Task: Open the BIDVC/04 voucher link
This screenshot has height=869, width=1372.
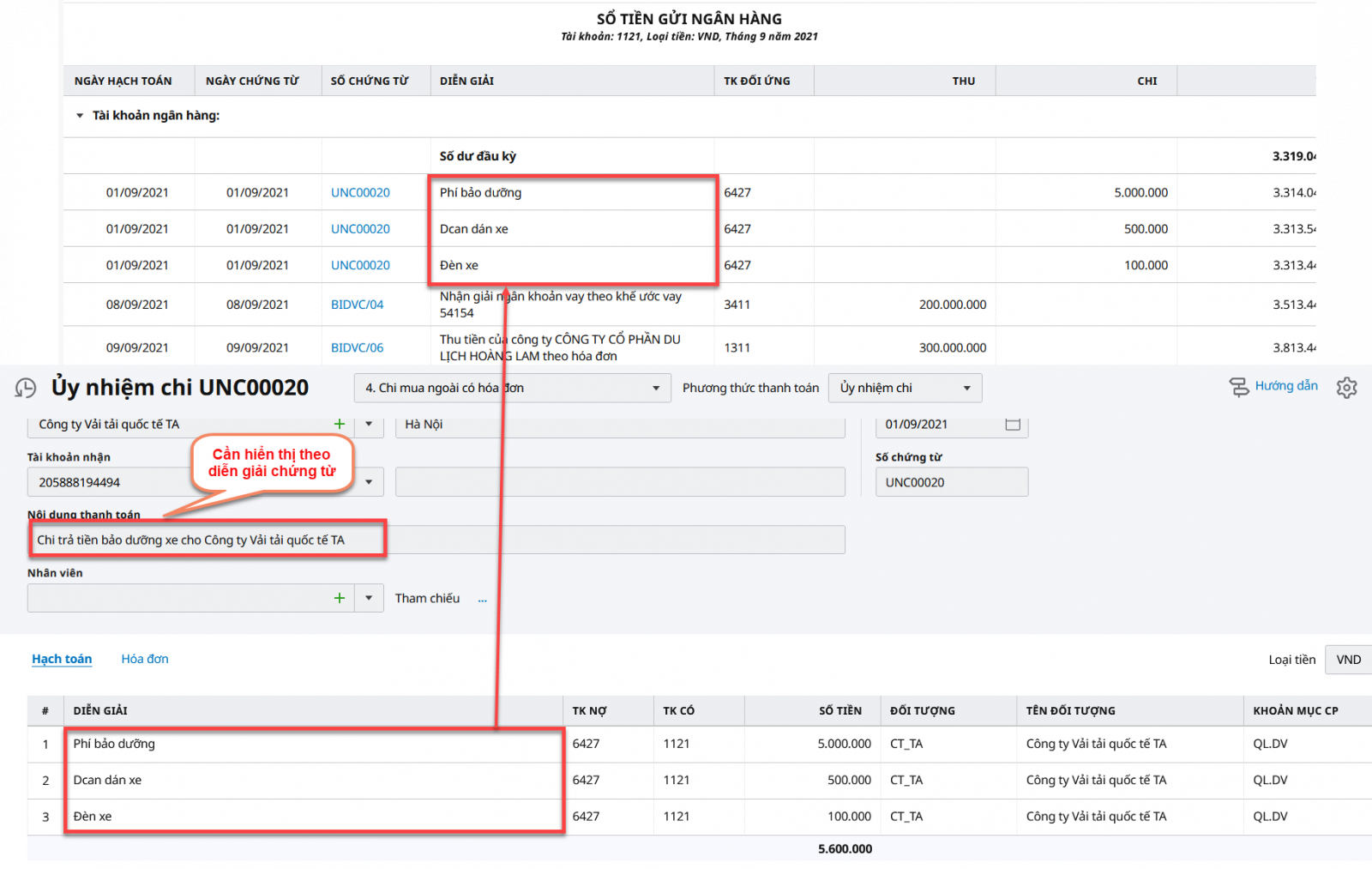Action: pos(357,305)
